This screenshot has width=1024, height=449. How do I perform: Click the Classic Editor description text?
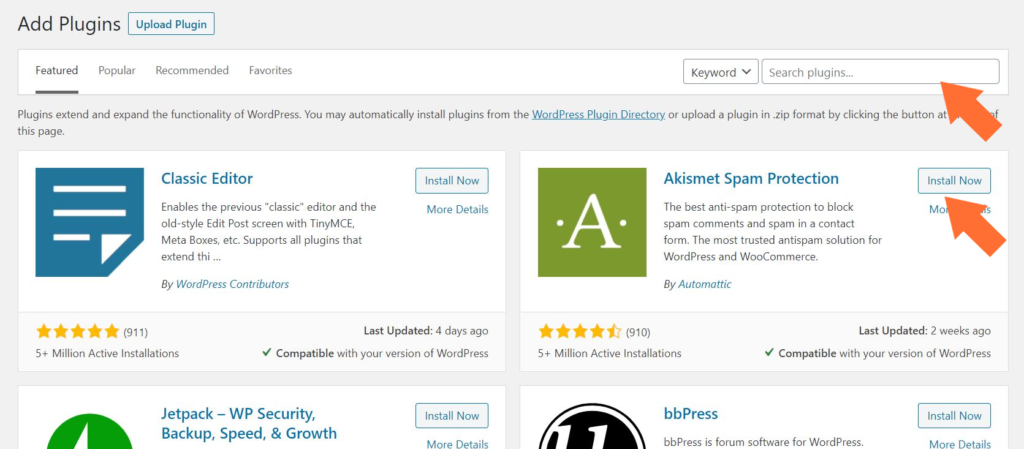[x=268, y=232]
